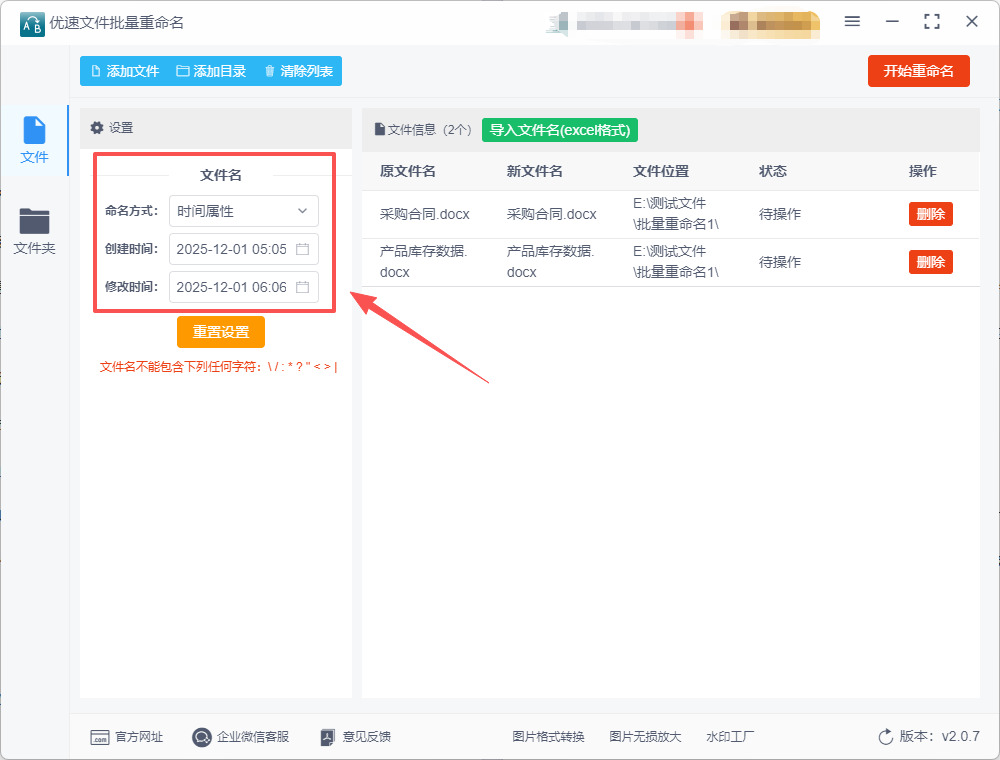
Task: Select original name 产品库存数据.docx cell
Action: pyautogui.click(x=423, y=261)
